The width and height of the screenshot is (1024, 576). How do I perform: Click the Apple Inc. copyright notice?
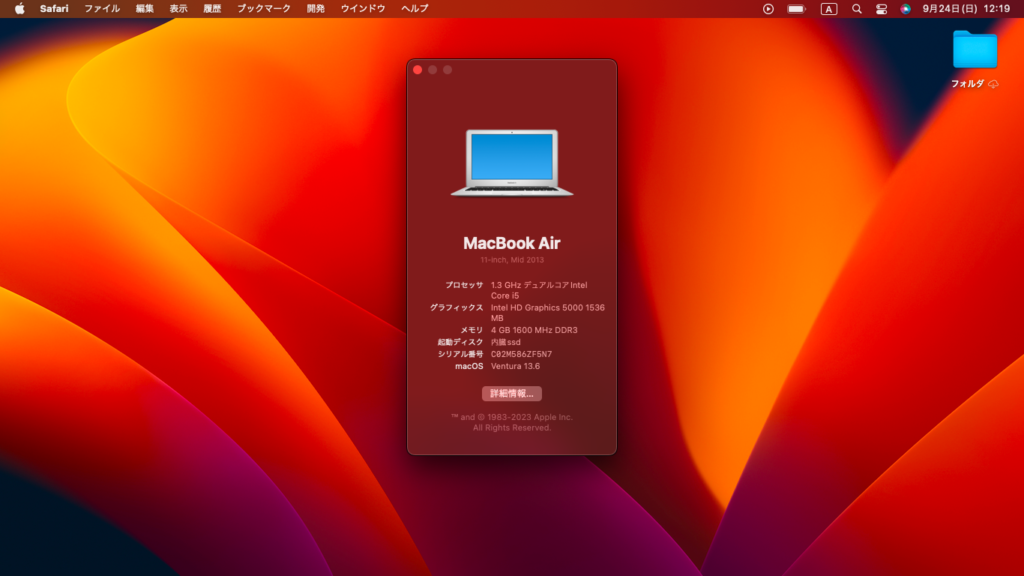pos(512,423)
